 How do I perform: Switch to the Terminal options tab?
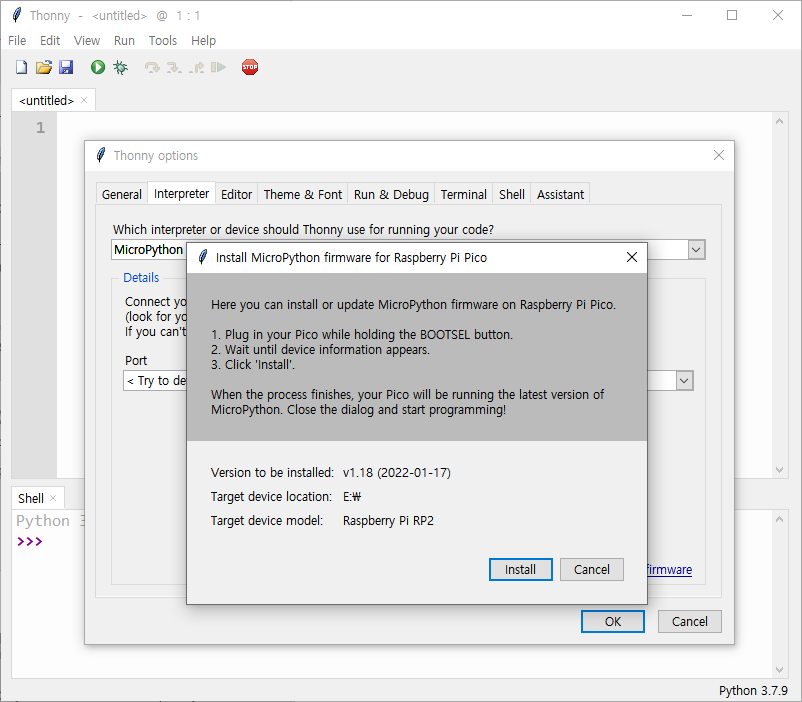(x=463, y=194)
